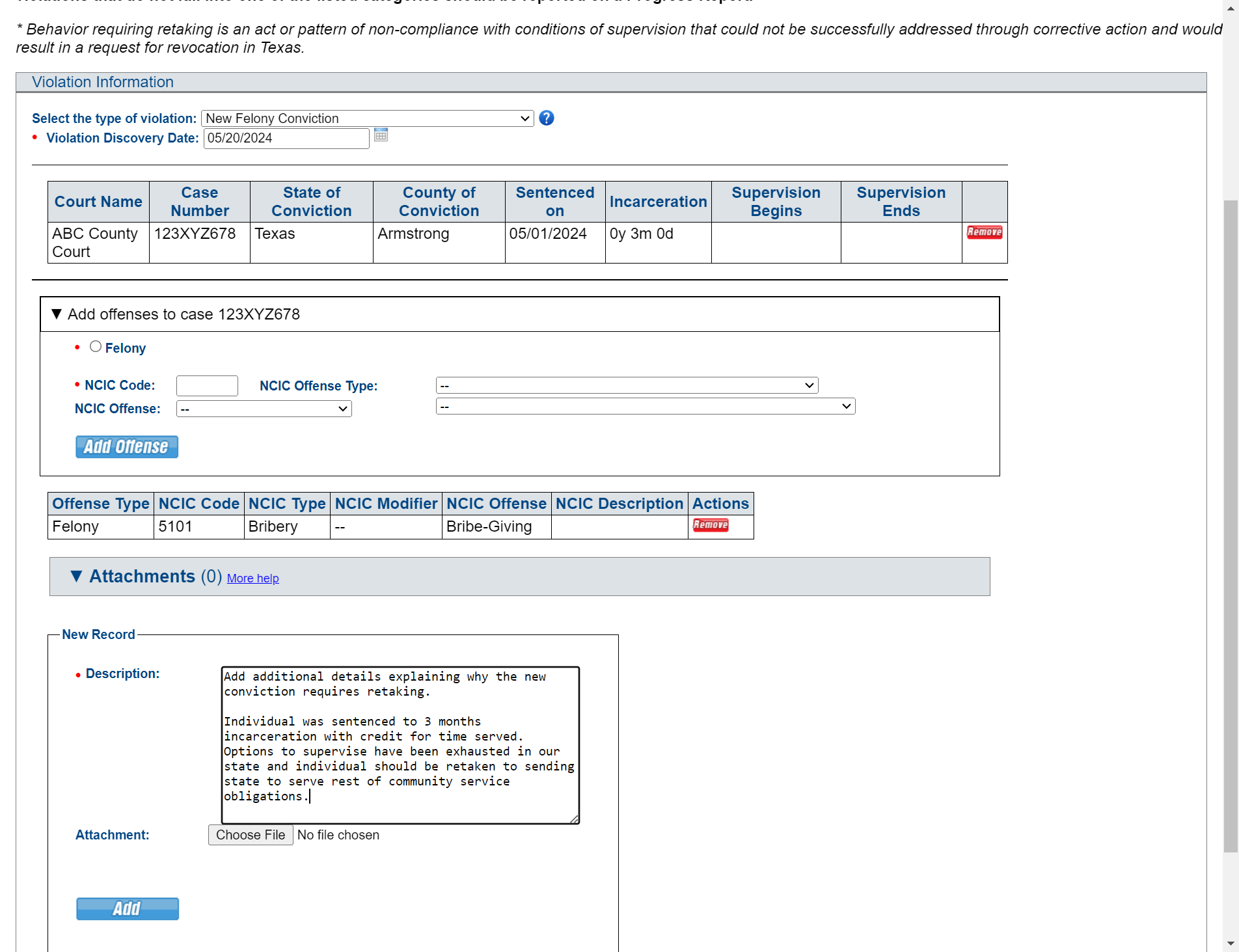Click the Add Offense button
The height and width of the screenshot is (952, 1239).
coord(127,447)
